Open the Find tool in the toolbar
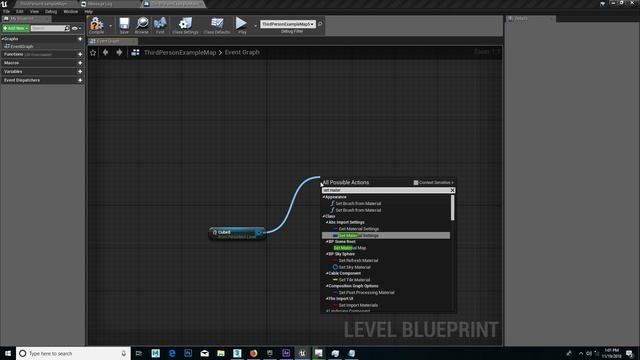The image size is (640, 360). 160,25
